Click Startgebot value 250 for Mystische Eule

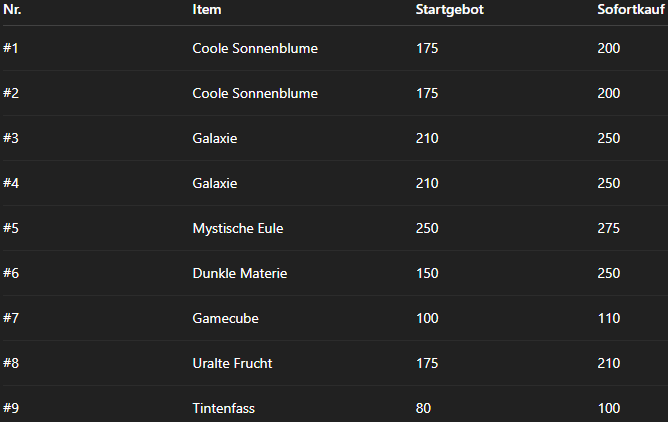(427, 228)
